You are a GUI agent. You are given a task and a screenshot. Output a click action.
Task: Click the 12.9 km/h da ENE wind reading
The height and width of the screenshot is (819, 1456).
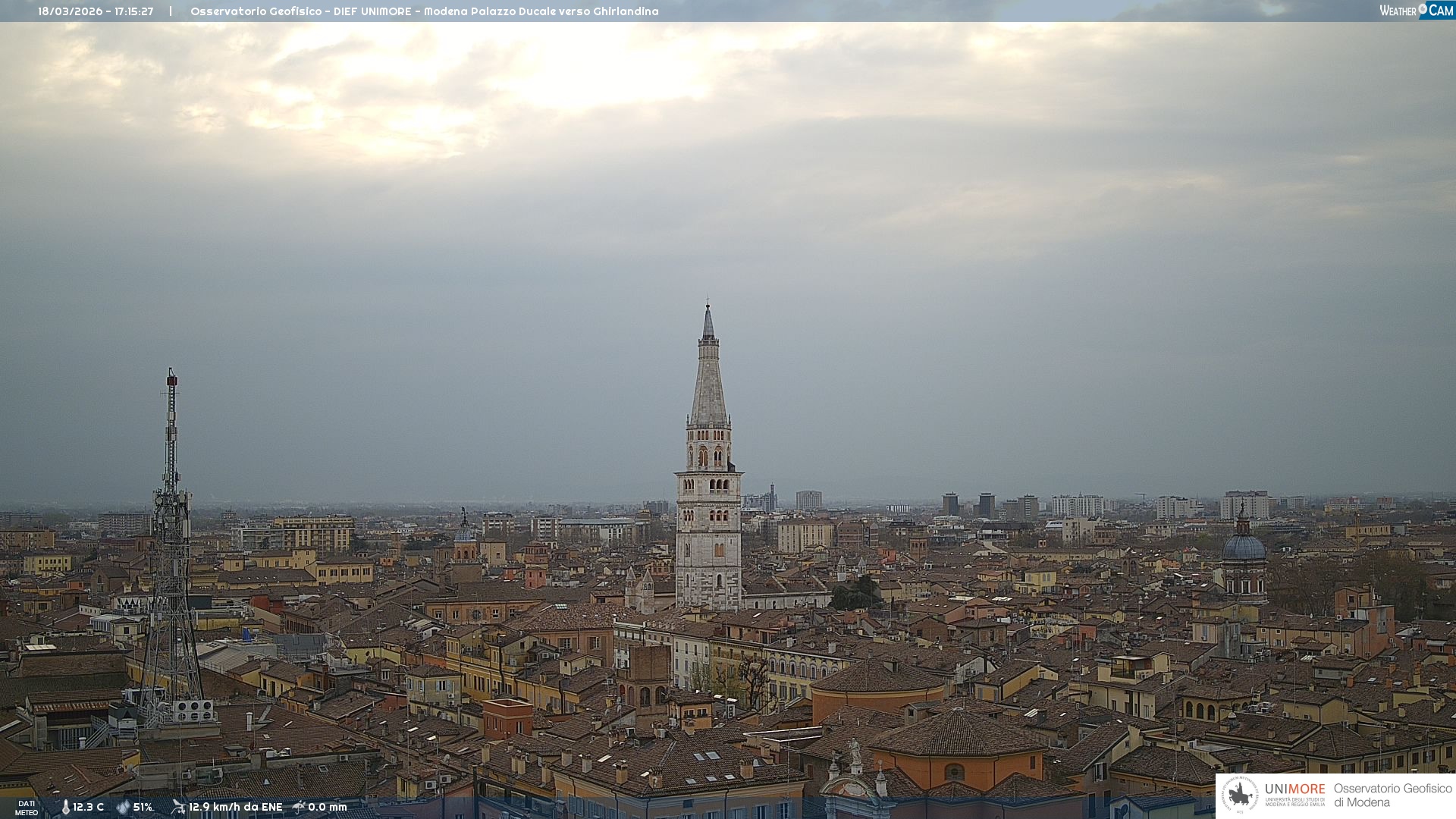[235, 807]
